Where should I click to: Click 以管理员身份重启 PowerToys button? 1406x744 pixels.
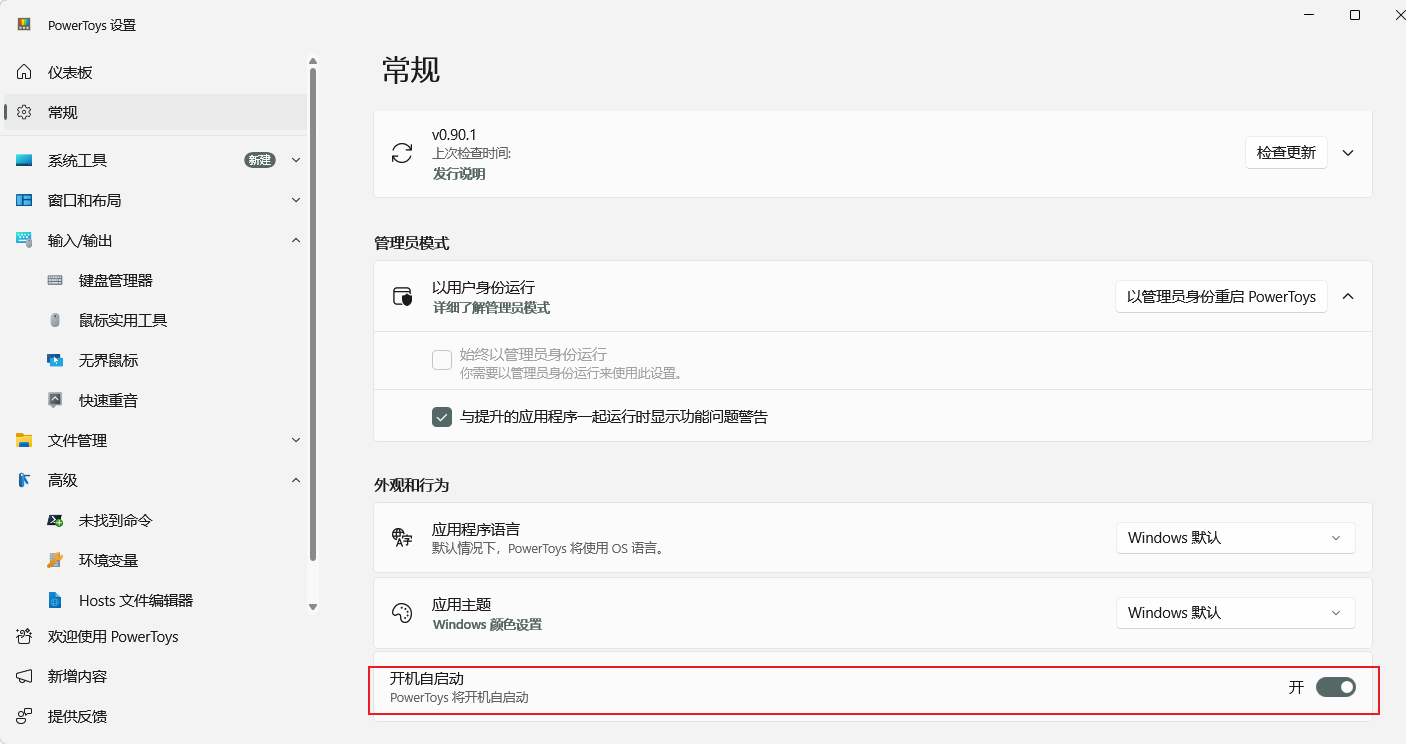click(x=1221, y=297)
